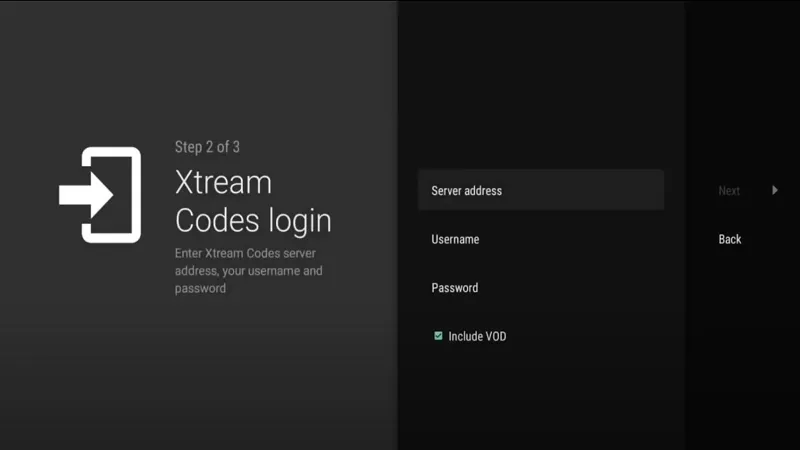
Task: Click the Username label text
Action: (x=455, y=239)
